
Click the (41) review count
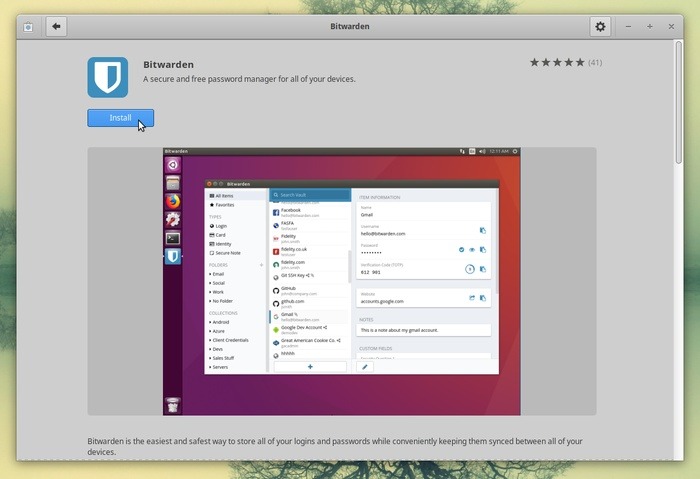pyautogui.click(x=595, y=62)
